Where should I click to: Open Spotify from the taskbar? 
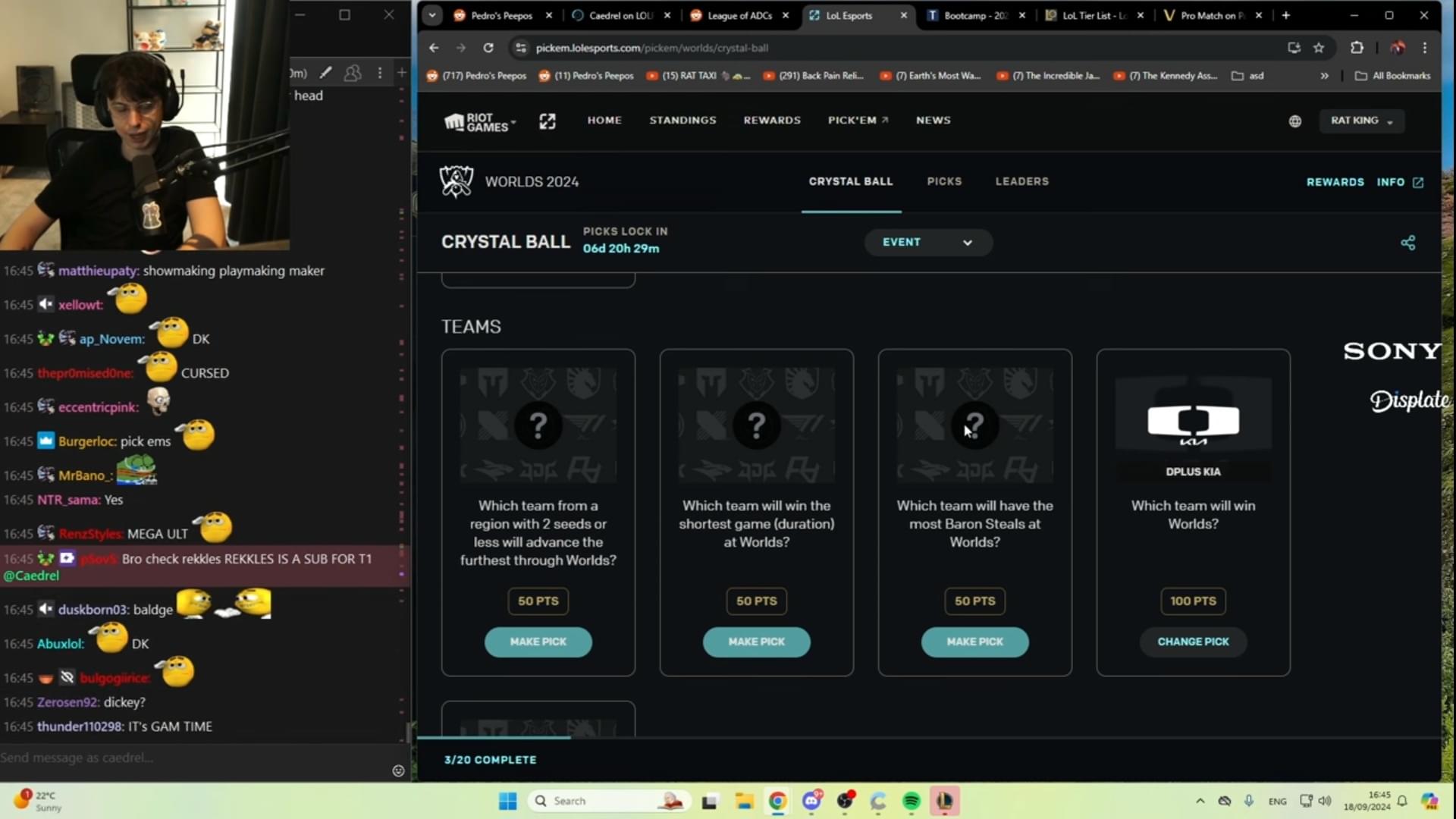pyautogui.click(x=912, y=801)
